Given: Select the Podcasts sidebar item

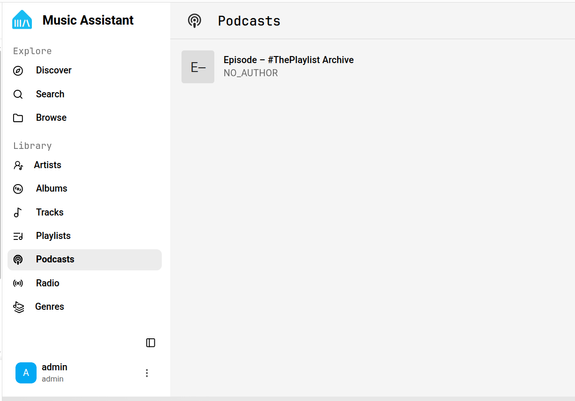Looking at the screenshot, I should coord(84,260).
